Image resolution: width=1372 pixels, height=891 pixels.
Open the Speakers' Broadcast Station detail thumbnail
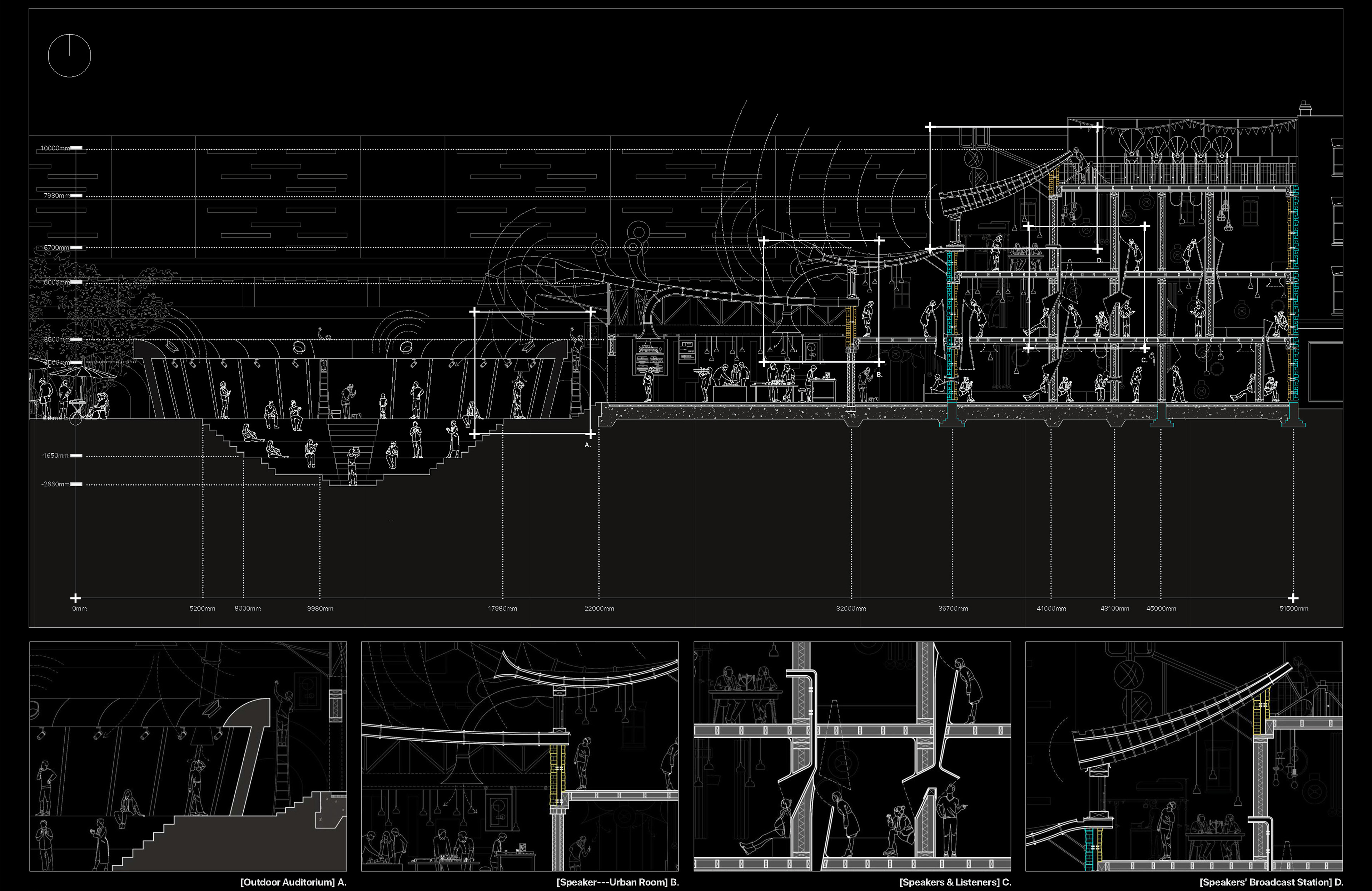click(1183, 756)
